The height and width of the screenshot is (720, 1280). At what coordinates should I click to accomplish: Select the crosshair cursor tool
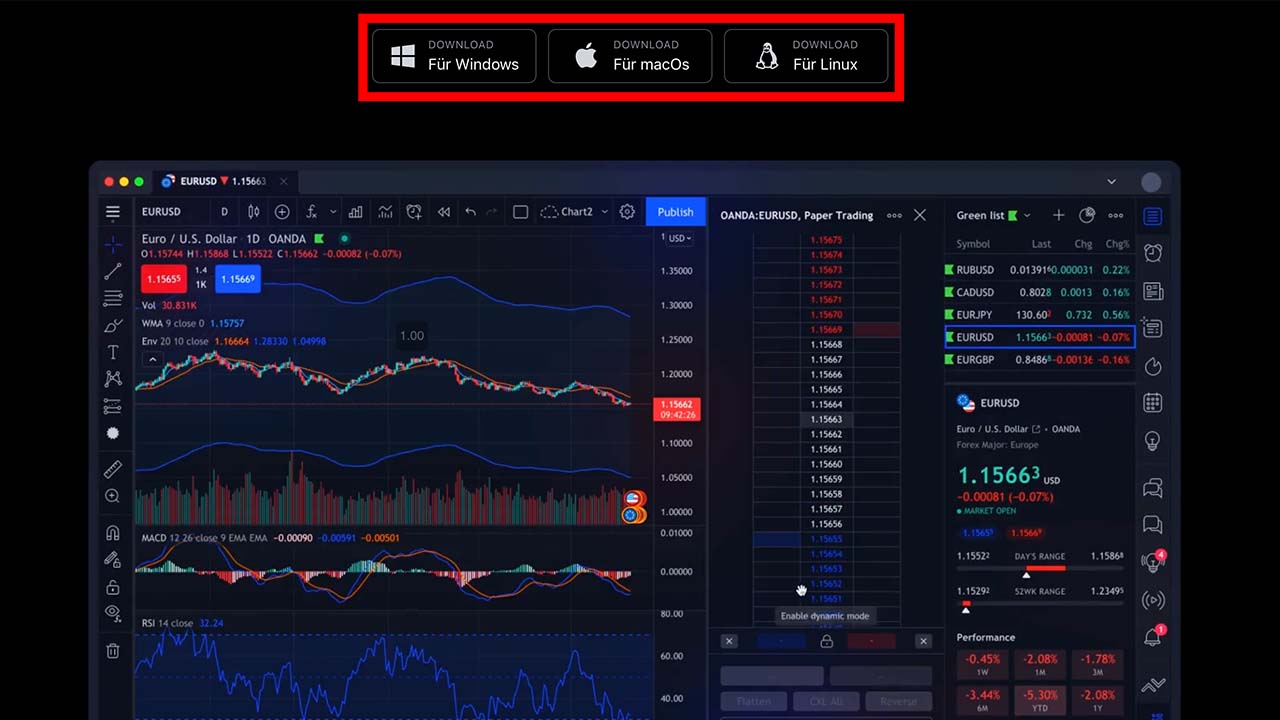click(113, 244)
